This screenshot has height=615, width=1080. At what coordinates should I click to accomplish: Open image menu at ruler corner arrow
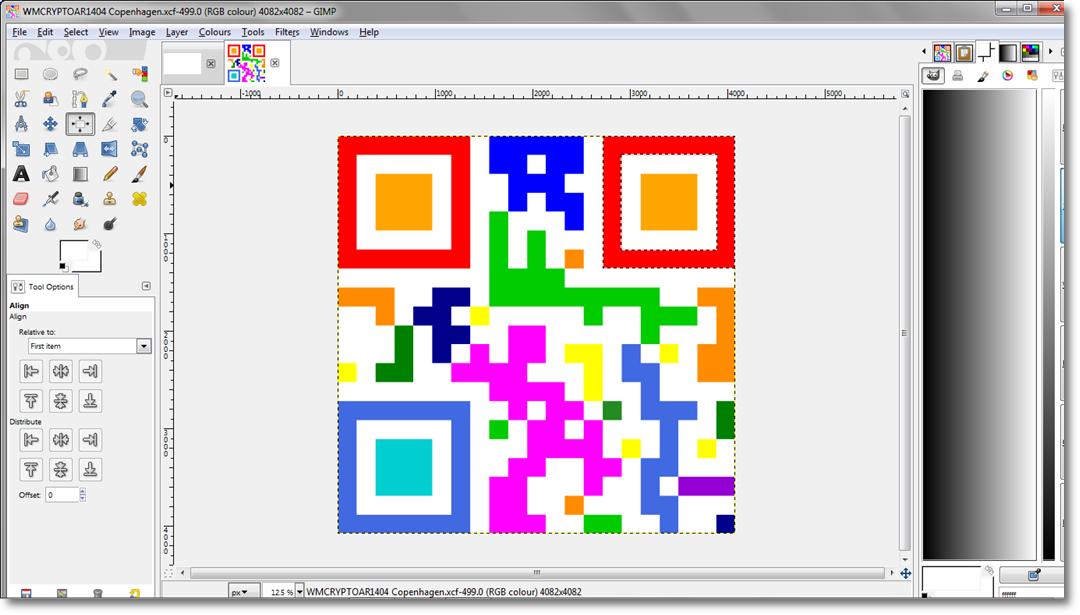coord(168,92)
